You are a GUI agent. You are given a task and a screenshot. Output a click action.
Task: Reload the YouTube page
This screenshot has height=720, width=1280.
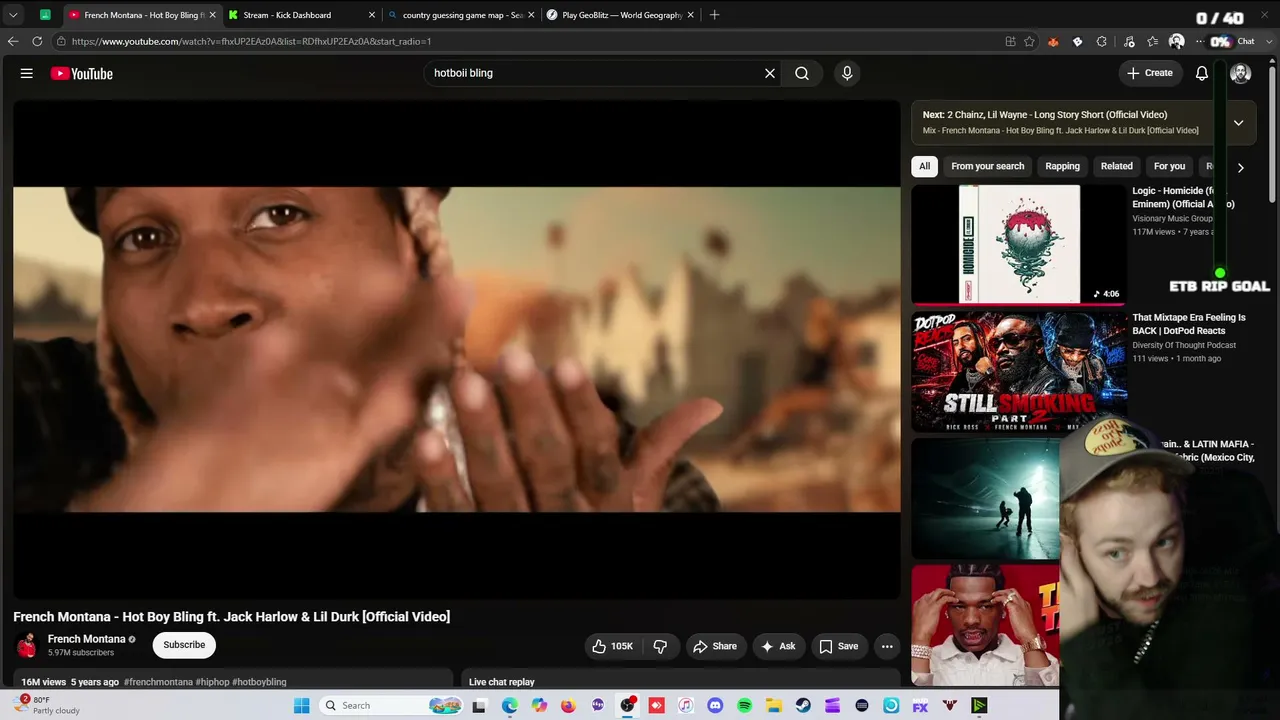point(37,41)
